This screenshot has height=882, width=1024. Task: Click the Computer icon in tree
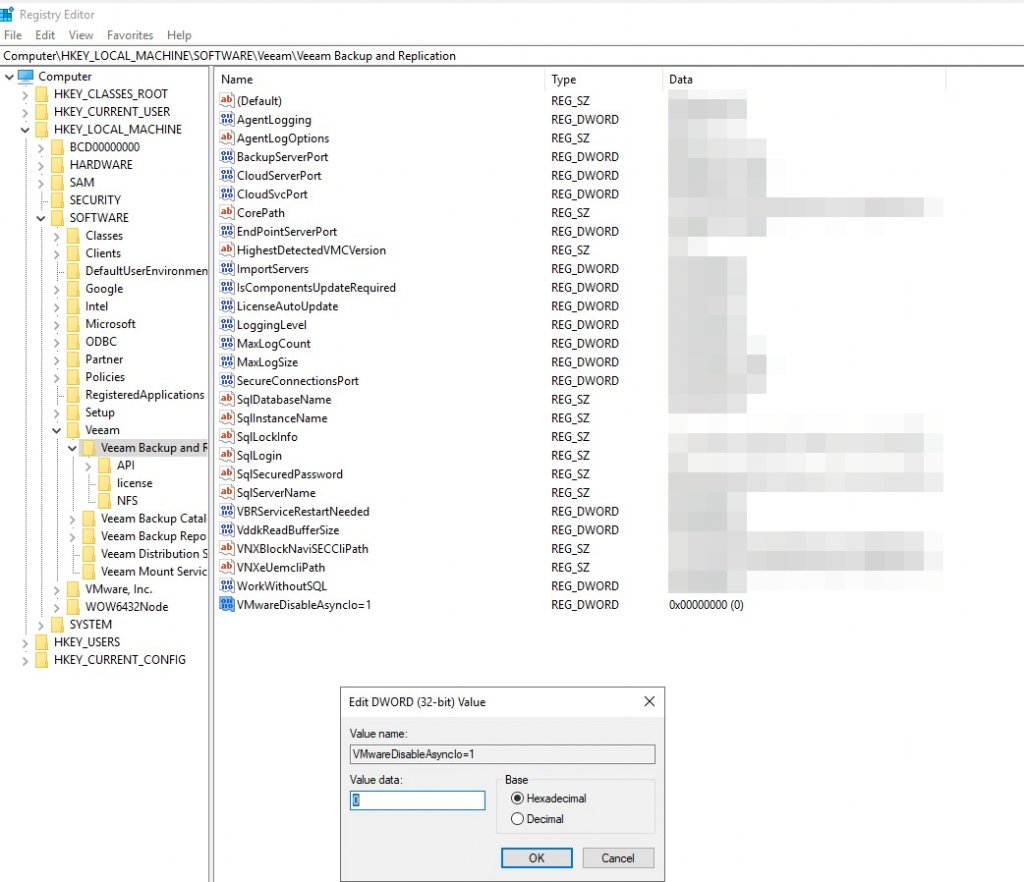click(x=25, y=76)
